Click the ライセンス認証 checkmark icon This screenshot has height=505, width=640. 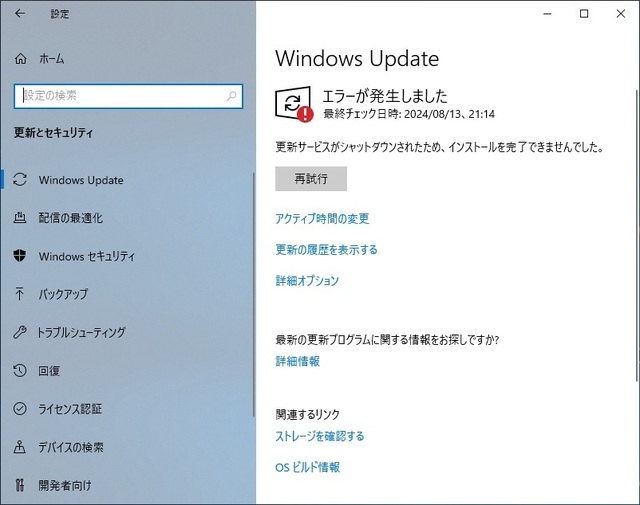20,408
